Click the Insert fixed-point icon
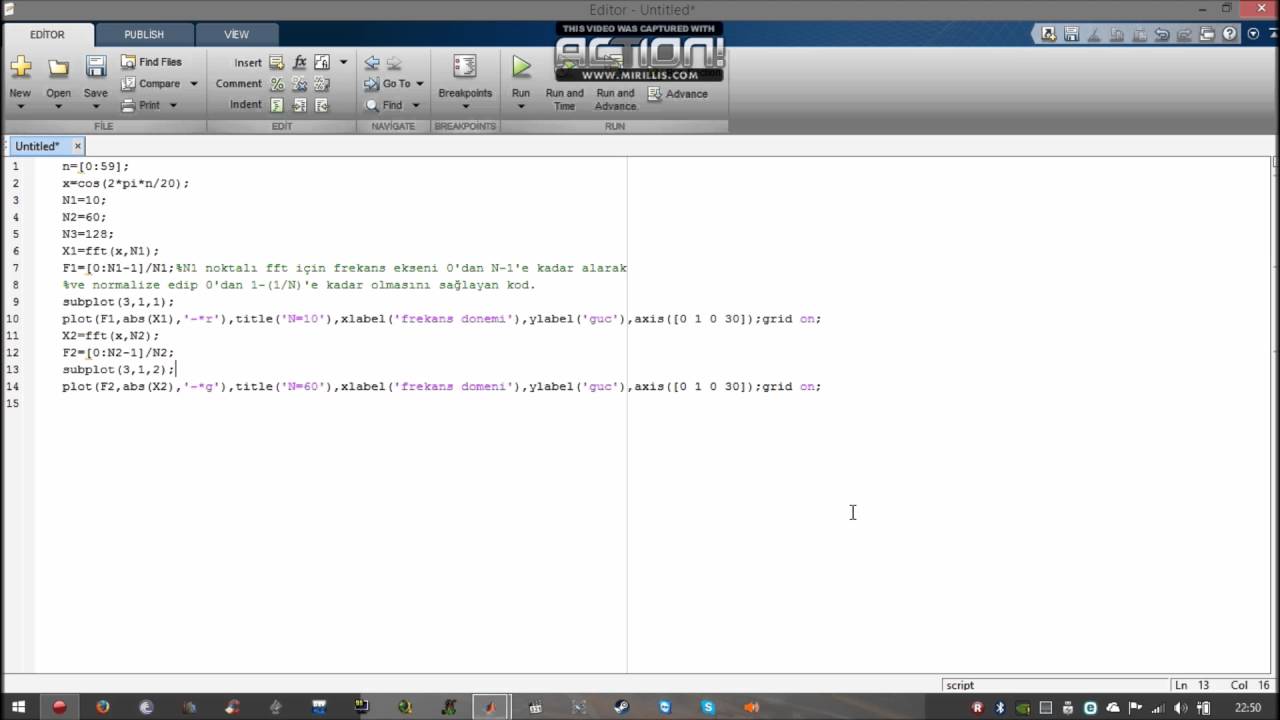The image size is (1280, 720). [x=322, y=62]
